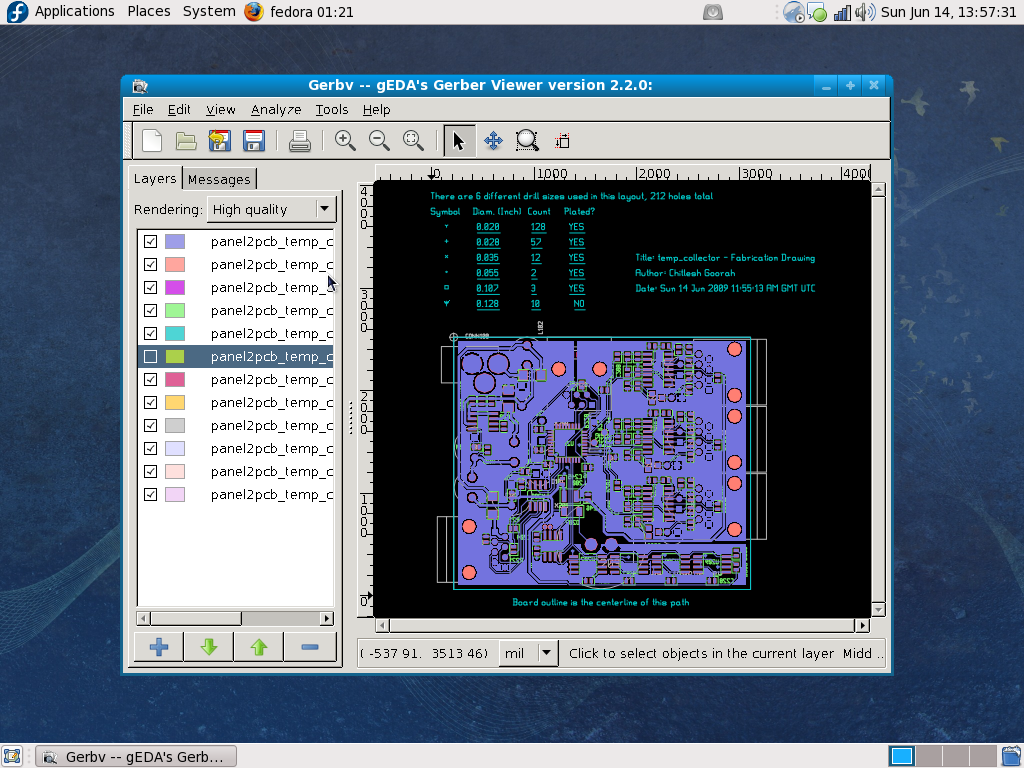Click the blue color swatch of first layer
Image resolution: width=1024 pixels, height=768 pixels.
click(174, 242)
